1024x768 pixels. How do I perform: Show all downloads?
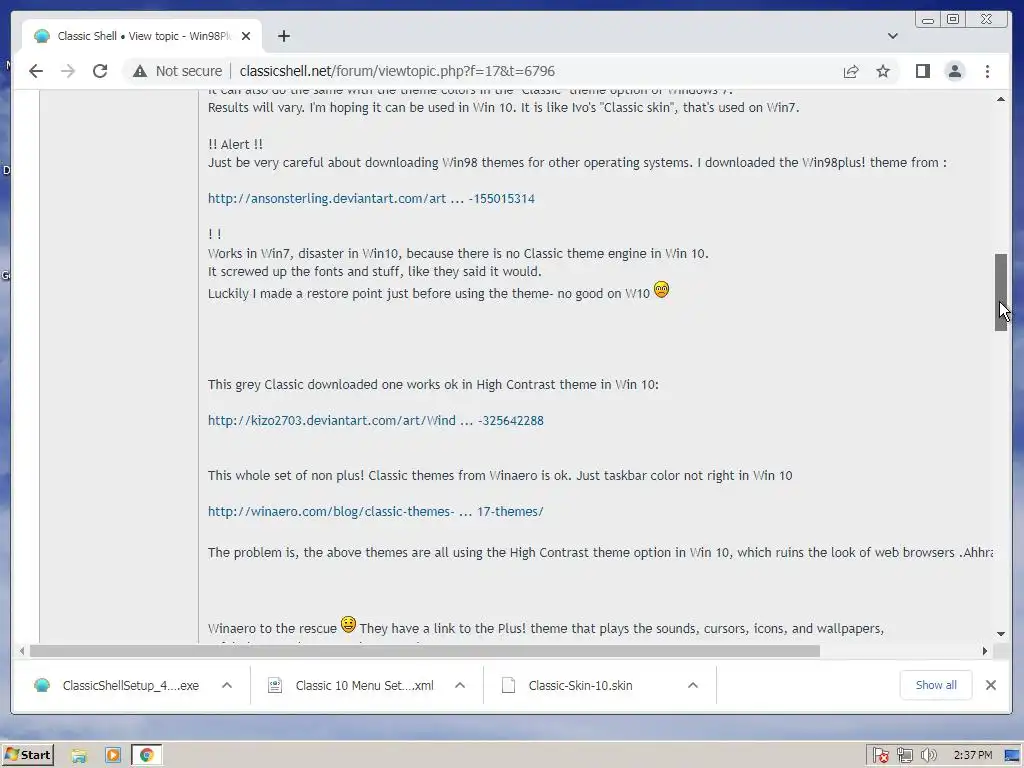936,685
